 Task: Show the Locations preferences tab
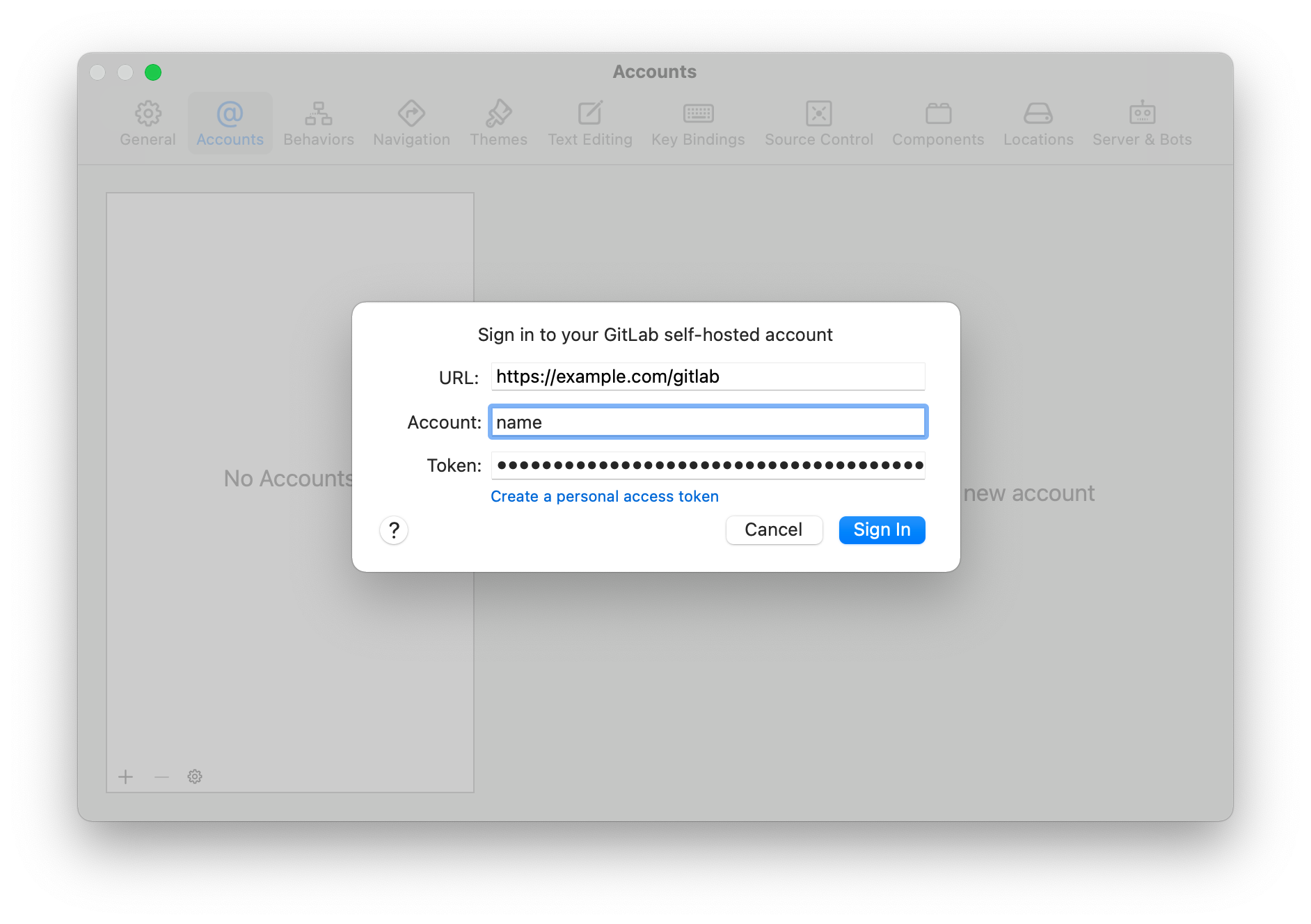(1038, 123)
